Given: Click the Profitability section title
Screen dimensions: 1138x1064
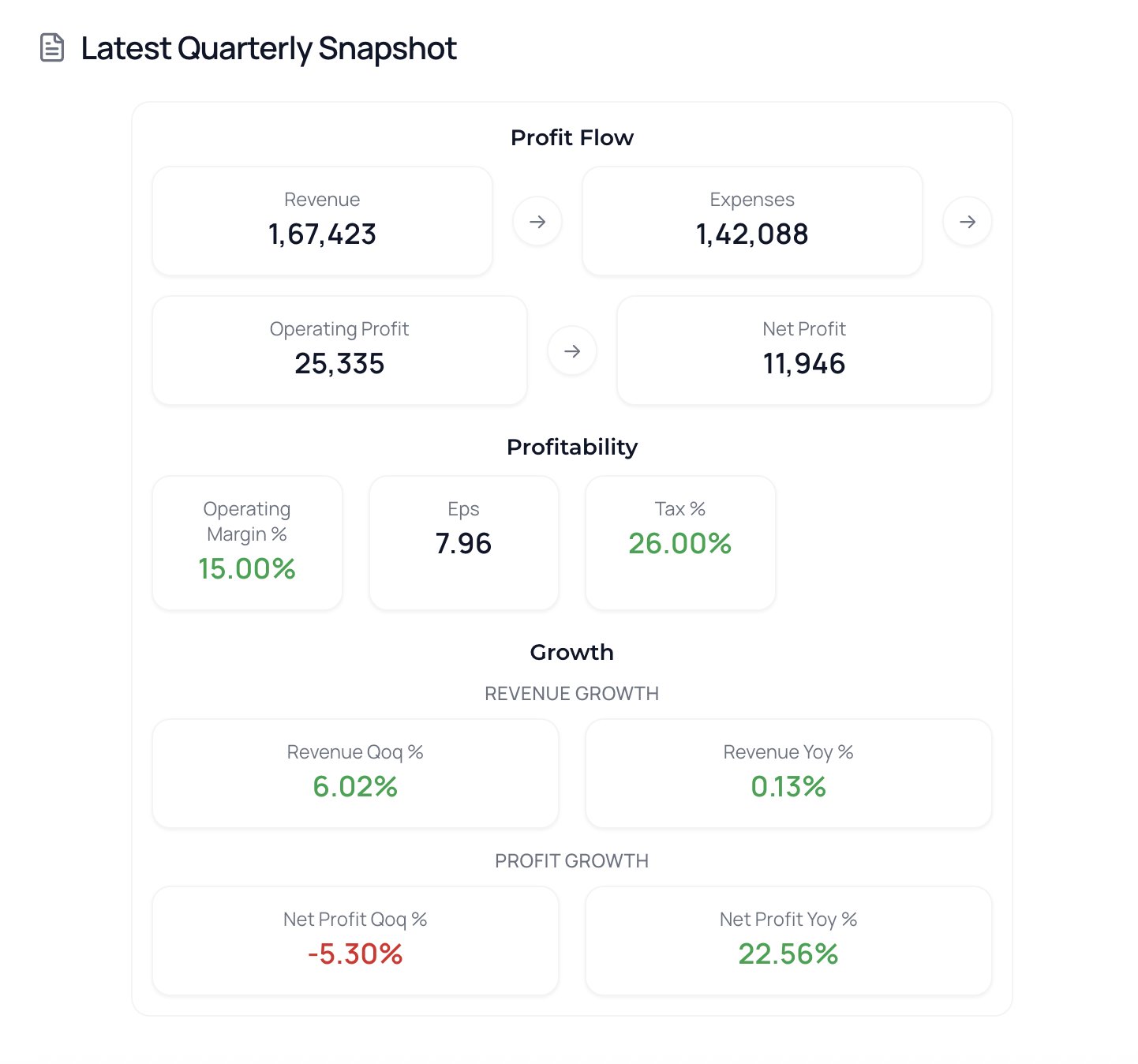Looking at the screenshot, I should point(572,447).
